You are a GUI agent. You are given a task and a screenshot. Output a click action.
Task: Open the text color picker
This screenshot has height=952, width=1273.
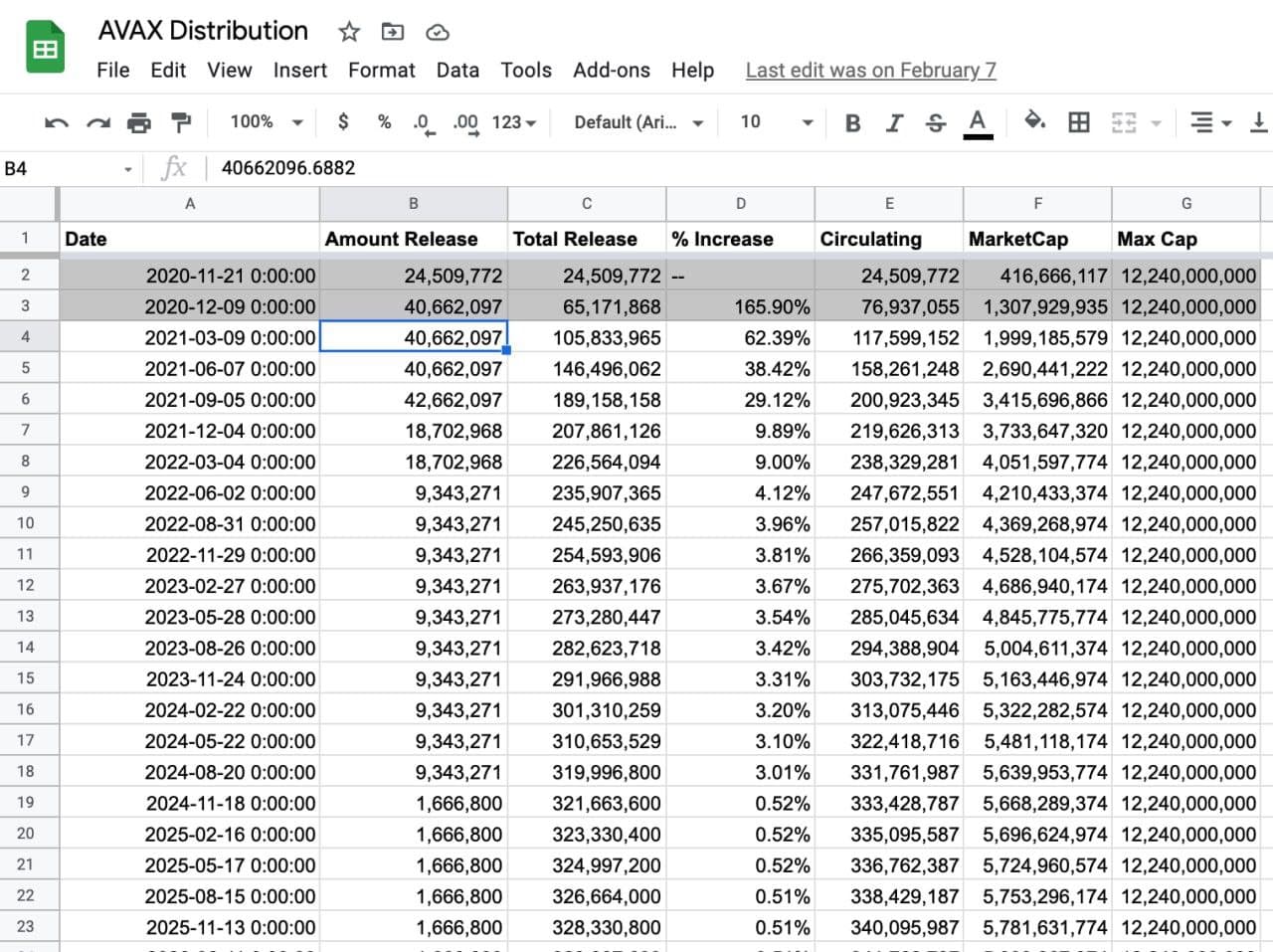tap(978, 123)
